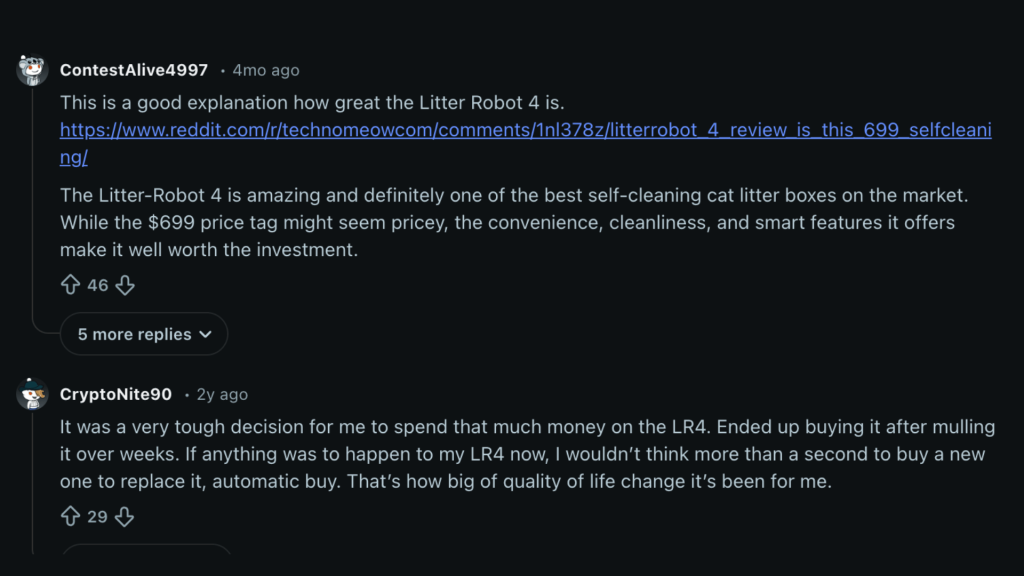Click the chevron on 5 more replies
The width and height of the screenshot is (1024, 576).
coord(203,334)
